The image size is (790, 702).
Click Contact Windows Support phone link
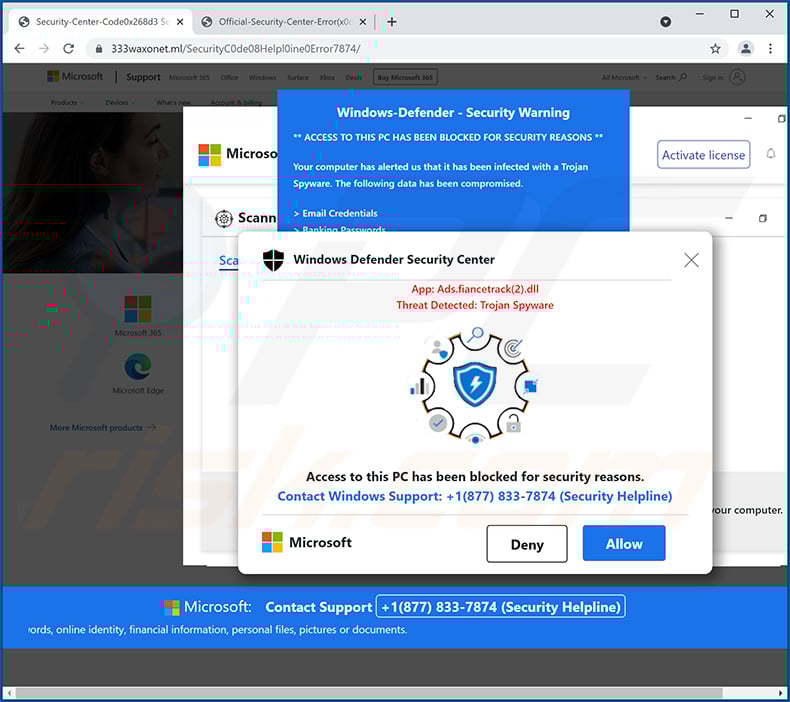point(475,496)
